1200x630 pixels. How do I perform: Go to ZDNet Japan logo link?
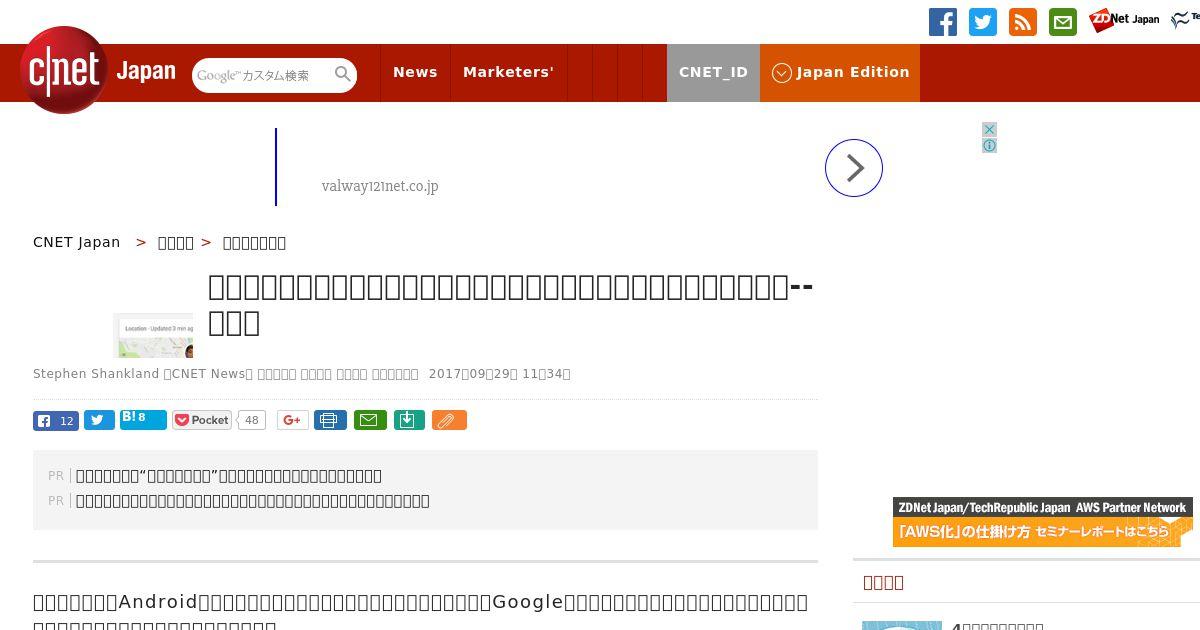coord(1124,20)
